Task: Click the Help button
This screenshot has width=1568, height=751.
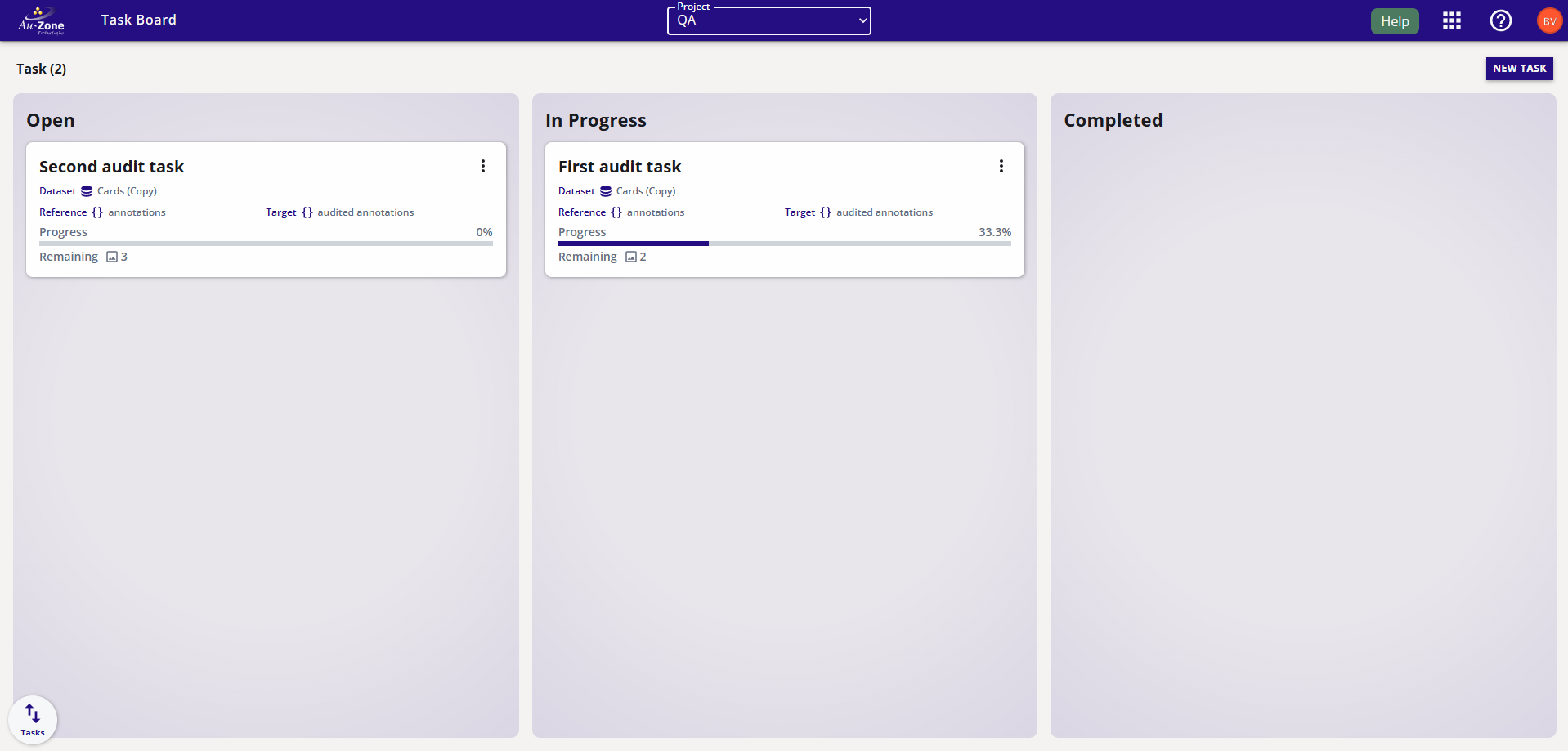Action: pos(1395,20)
